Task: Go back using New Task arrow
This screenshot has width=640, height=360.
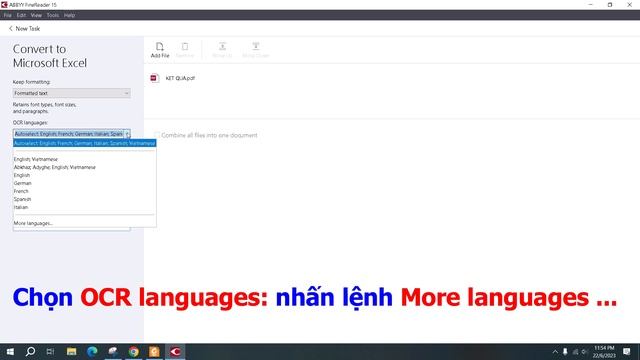Action: [11, 29]
